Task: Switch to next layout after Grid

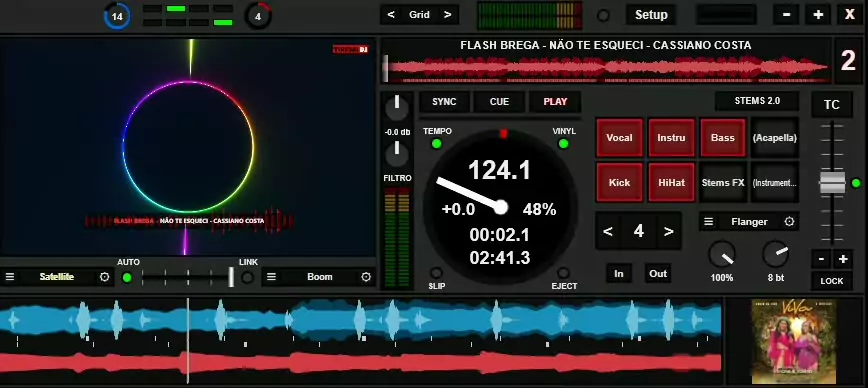Action: 447,15
